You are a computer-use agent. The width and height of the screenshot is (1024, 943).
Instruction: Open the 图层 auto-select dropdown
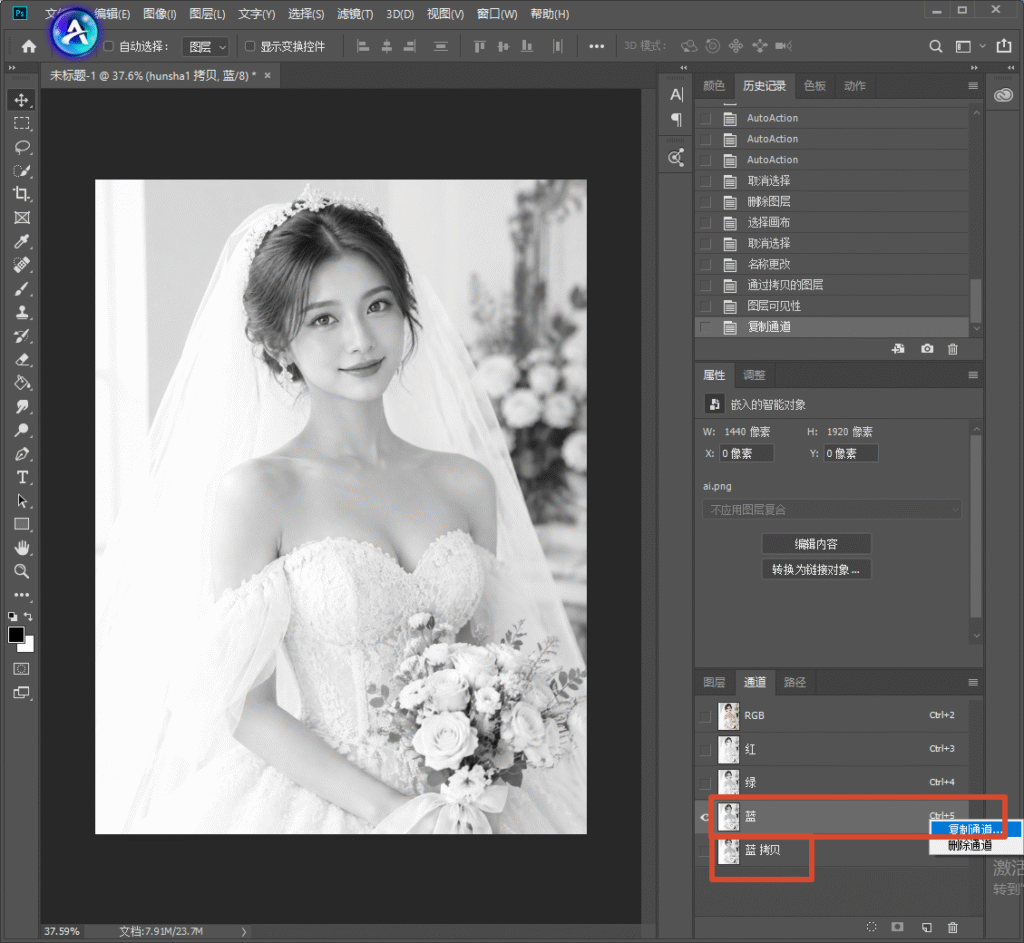click(x=205, y=46)
